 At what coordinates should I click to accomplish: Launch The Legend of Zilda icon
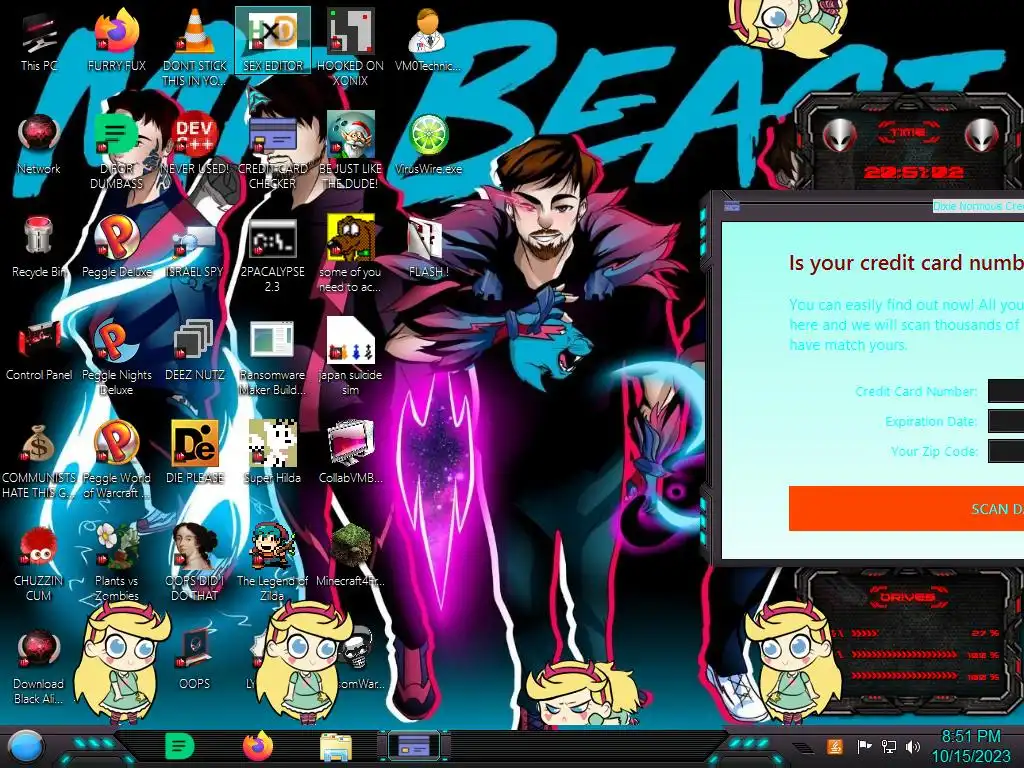point(272,563)
